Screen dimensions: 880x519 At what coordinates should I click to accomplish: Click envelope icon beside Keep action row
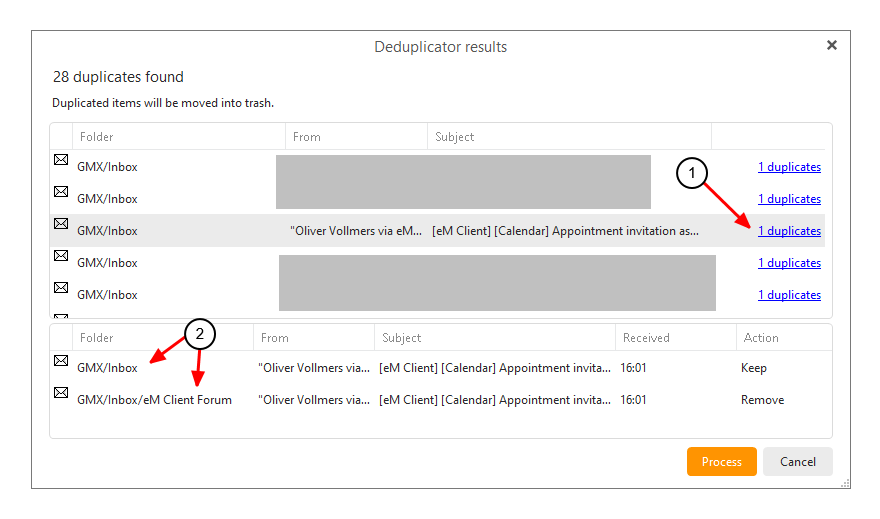tap(61, 361)
